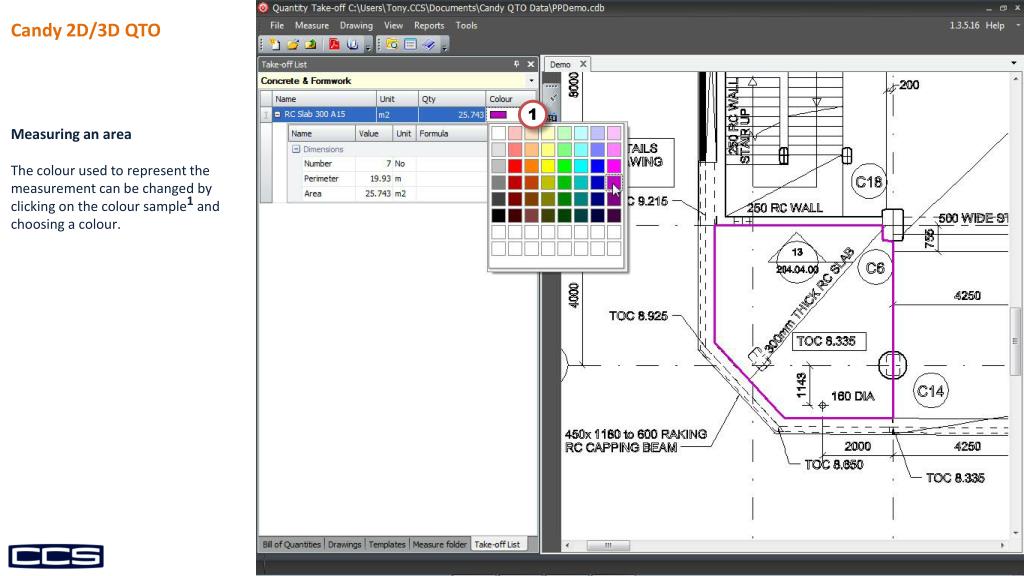Open the View menu
Screen dimensions: 1024x576
(x=393, y=25)
